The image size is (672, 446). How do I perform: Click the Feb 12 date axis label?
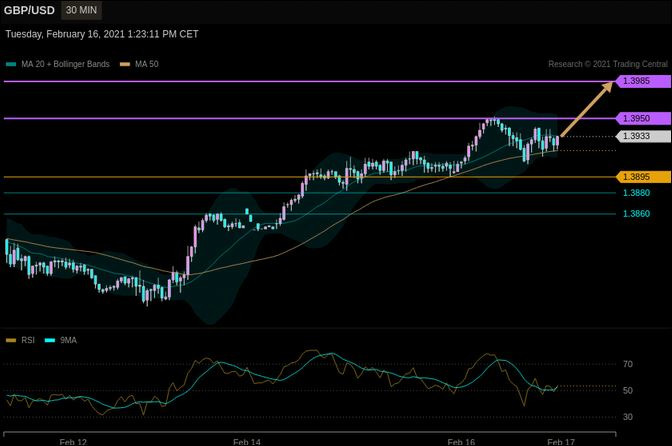73,442
